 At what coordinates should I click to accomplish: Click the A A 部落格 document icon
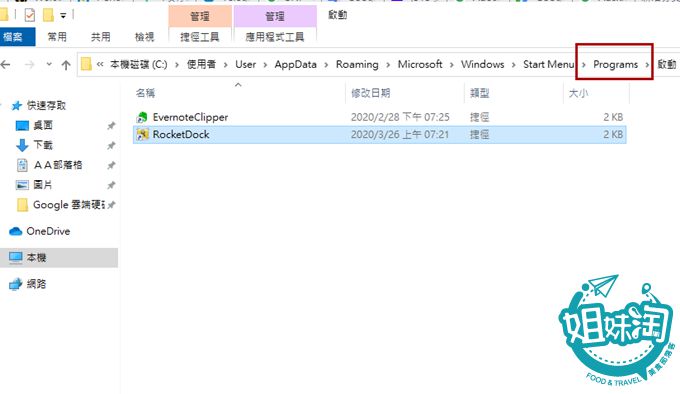[22, 165]
